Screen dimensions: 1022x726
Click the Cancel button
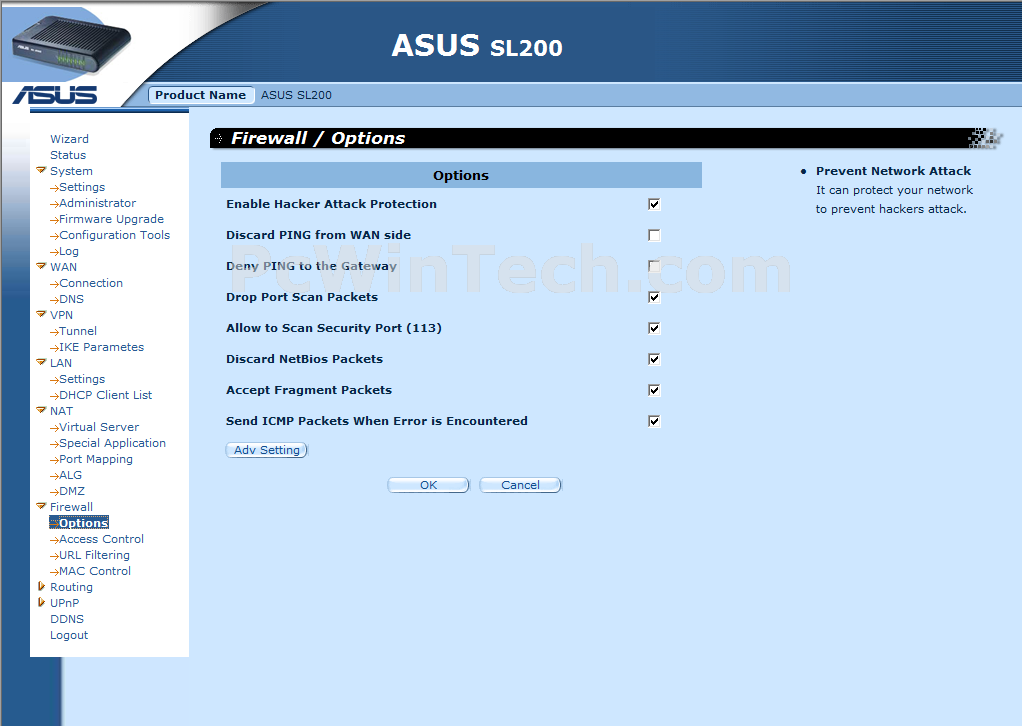point(520,485)
